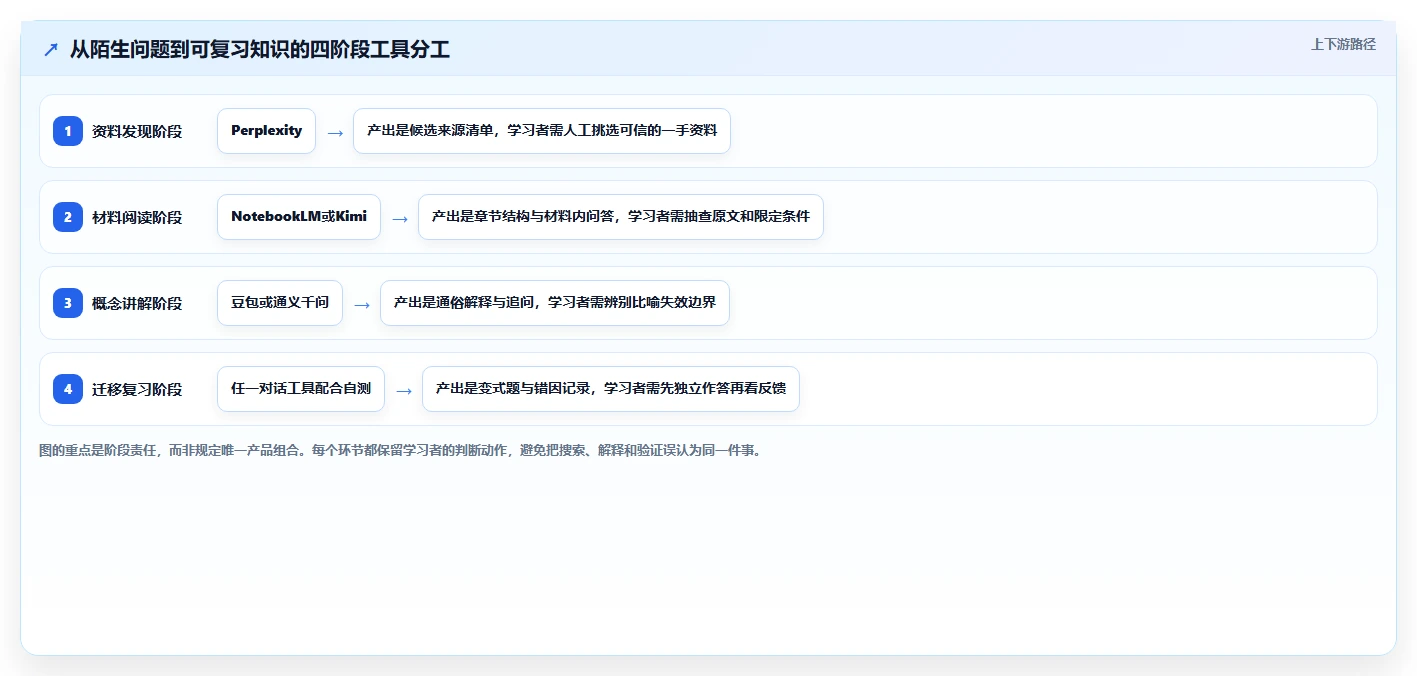Select the Perplexity tool chip
Image resolution: width=1417 pixels, height=676 pixels.
pos(266,131)
